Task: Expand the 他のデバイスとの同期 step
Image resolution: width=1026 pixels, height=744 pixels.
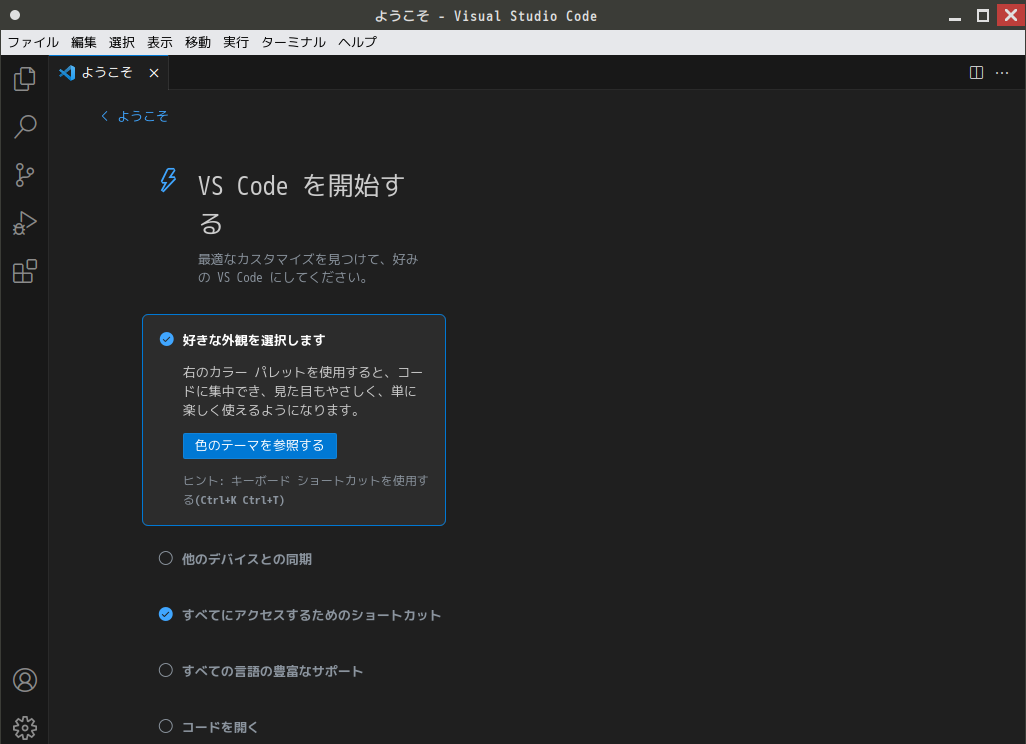Action: pyautogui.click(x=247, y=559)
